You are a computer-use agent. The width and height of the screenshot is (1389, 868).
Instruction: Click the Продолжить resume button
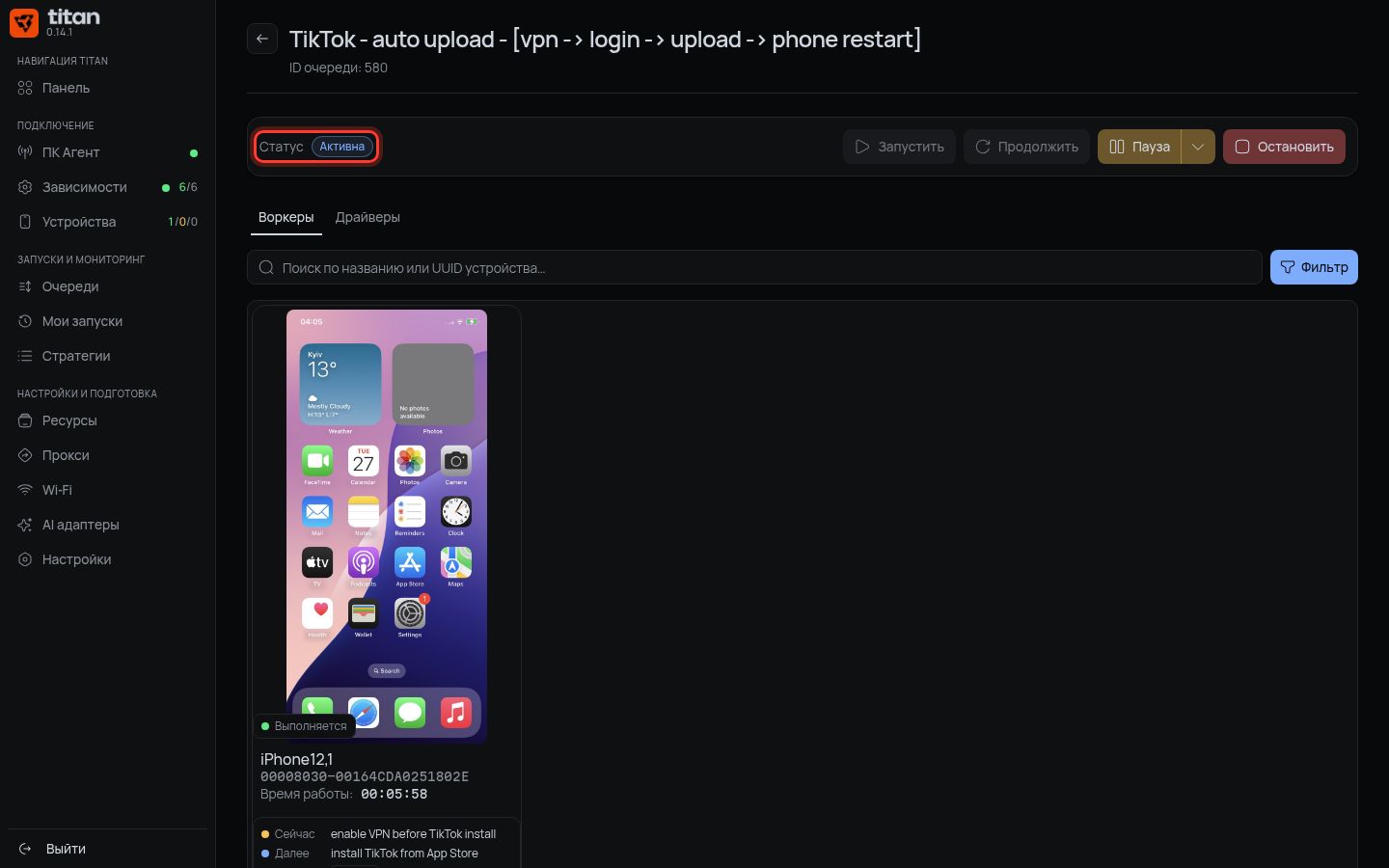pos(1026,147)
